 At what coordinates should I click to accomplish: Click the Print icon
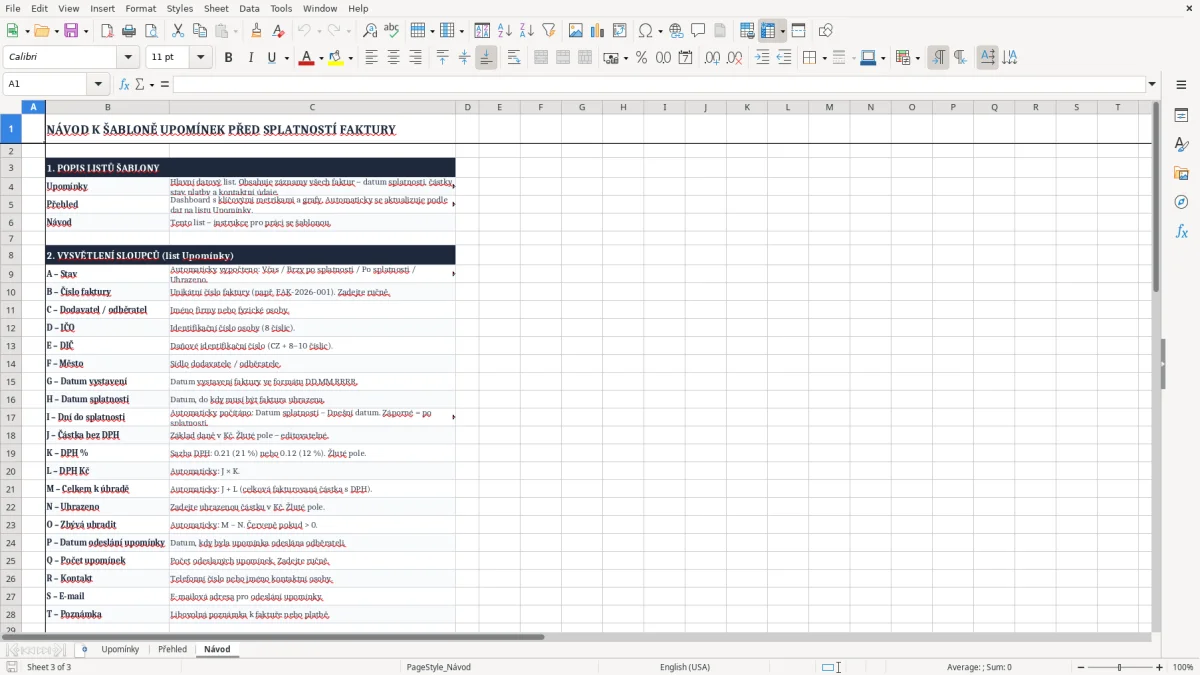click(x=129, y=31)
